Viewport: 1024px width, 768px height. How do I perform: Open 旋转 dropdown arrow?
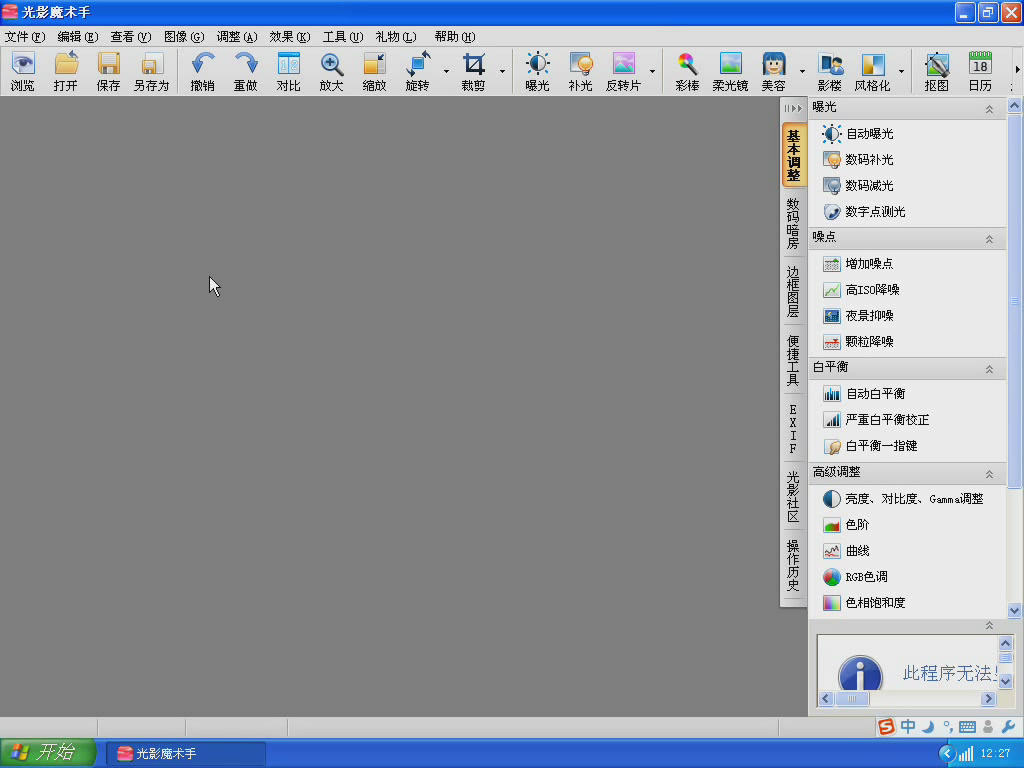pos(446,71)
